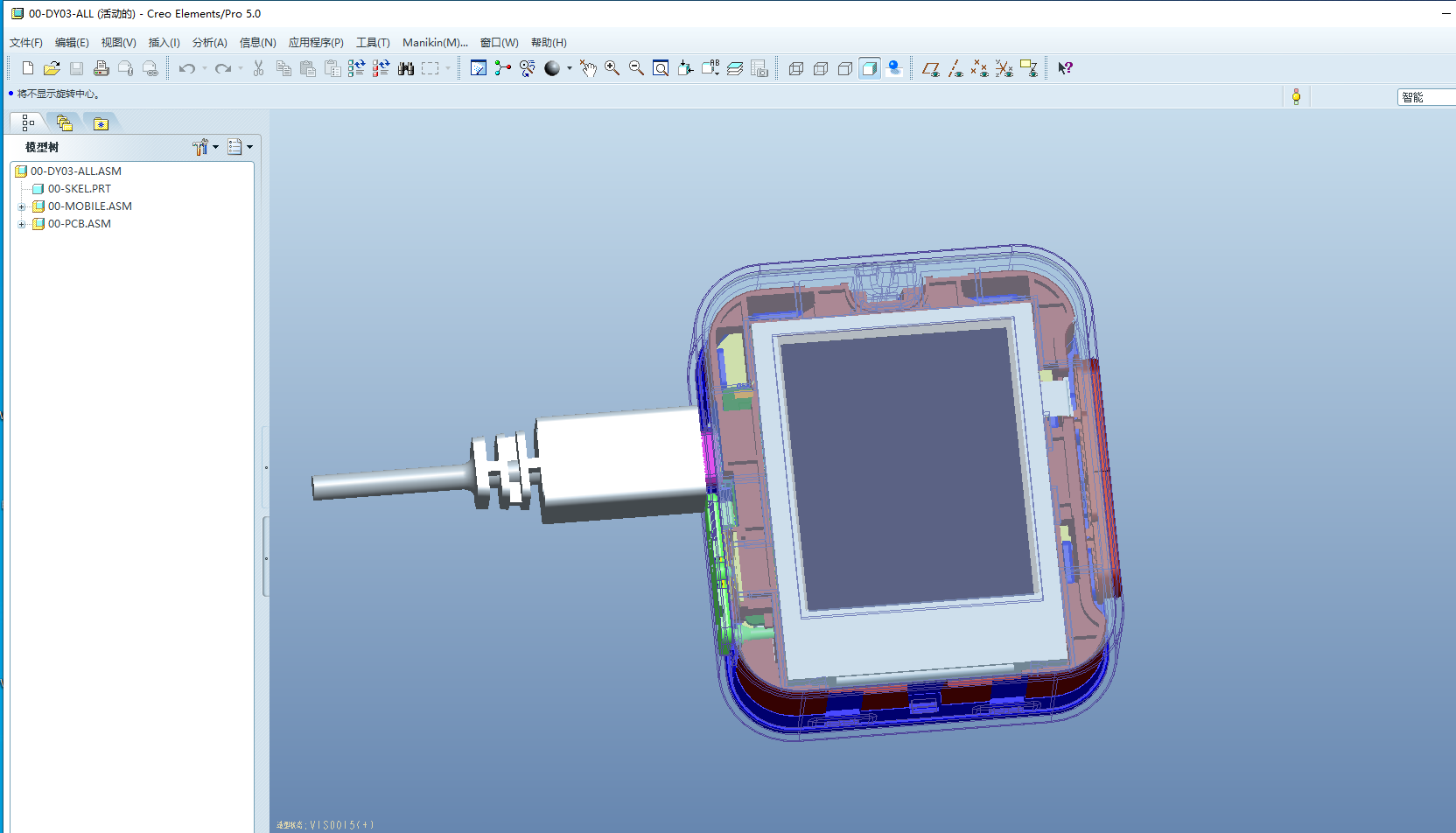Open the 文件(F) menu

(x=26, y=42)
